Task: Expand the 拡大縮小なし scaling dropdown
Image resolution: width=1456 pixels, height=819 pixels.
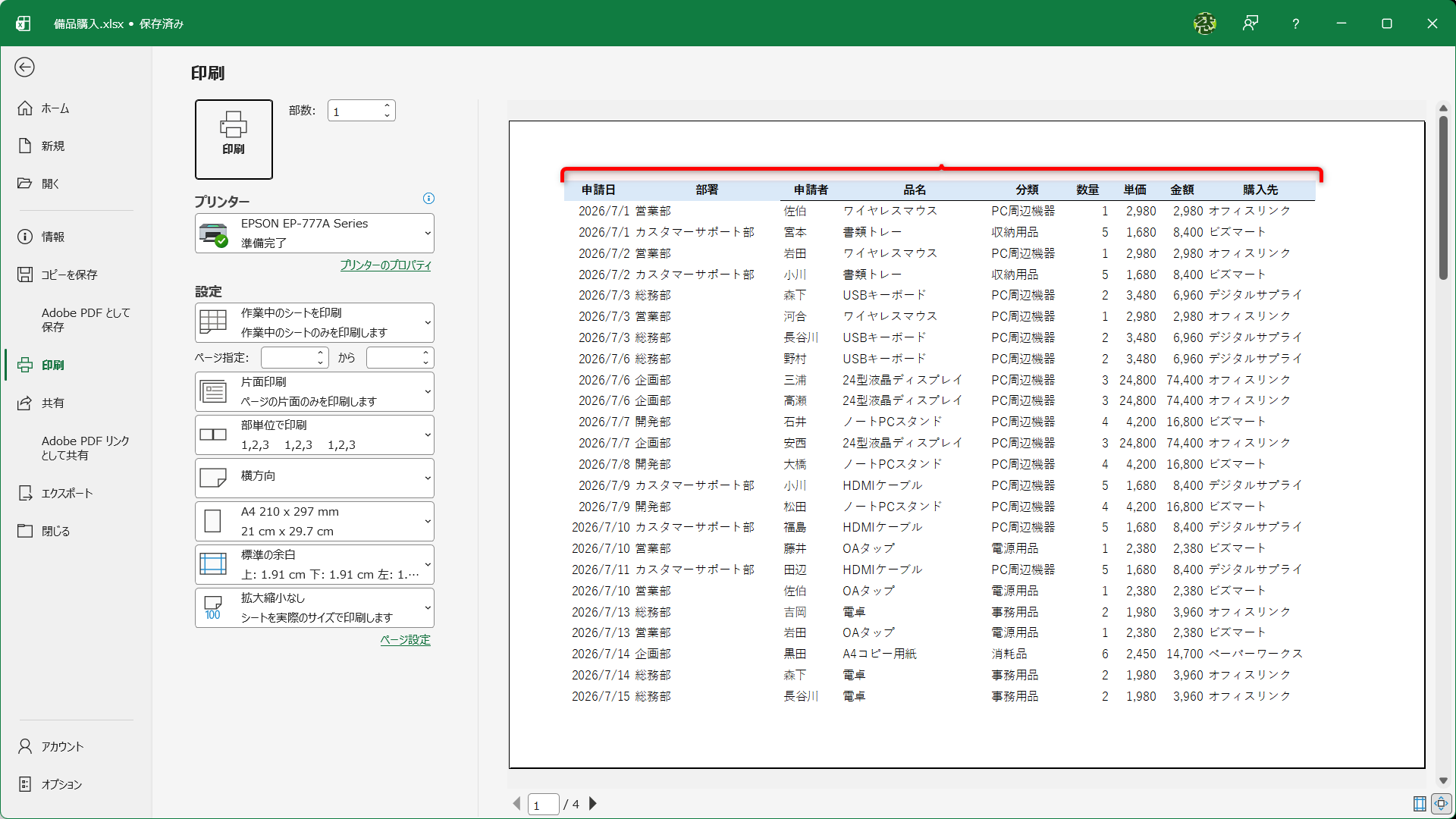Action: pyautogui.click(x=315, y=607)
